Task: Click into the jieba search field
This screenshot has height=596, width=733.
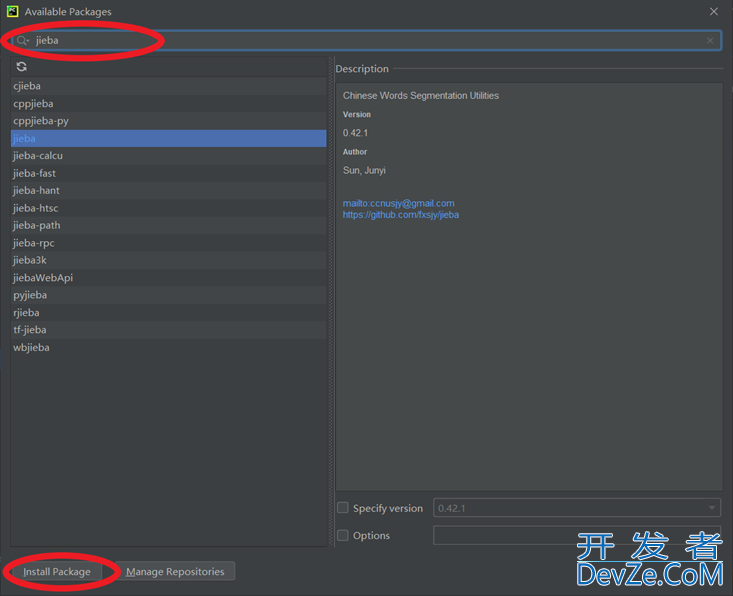Action: click(x=366, y=41)
